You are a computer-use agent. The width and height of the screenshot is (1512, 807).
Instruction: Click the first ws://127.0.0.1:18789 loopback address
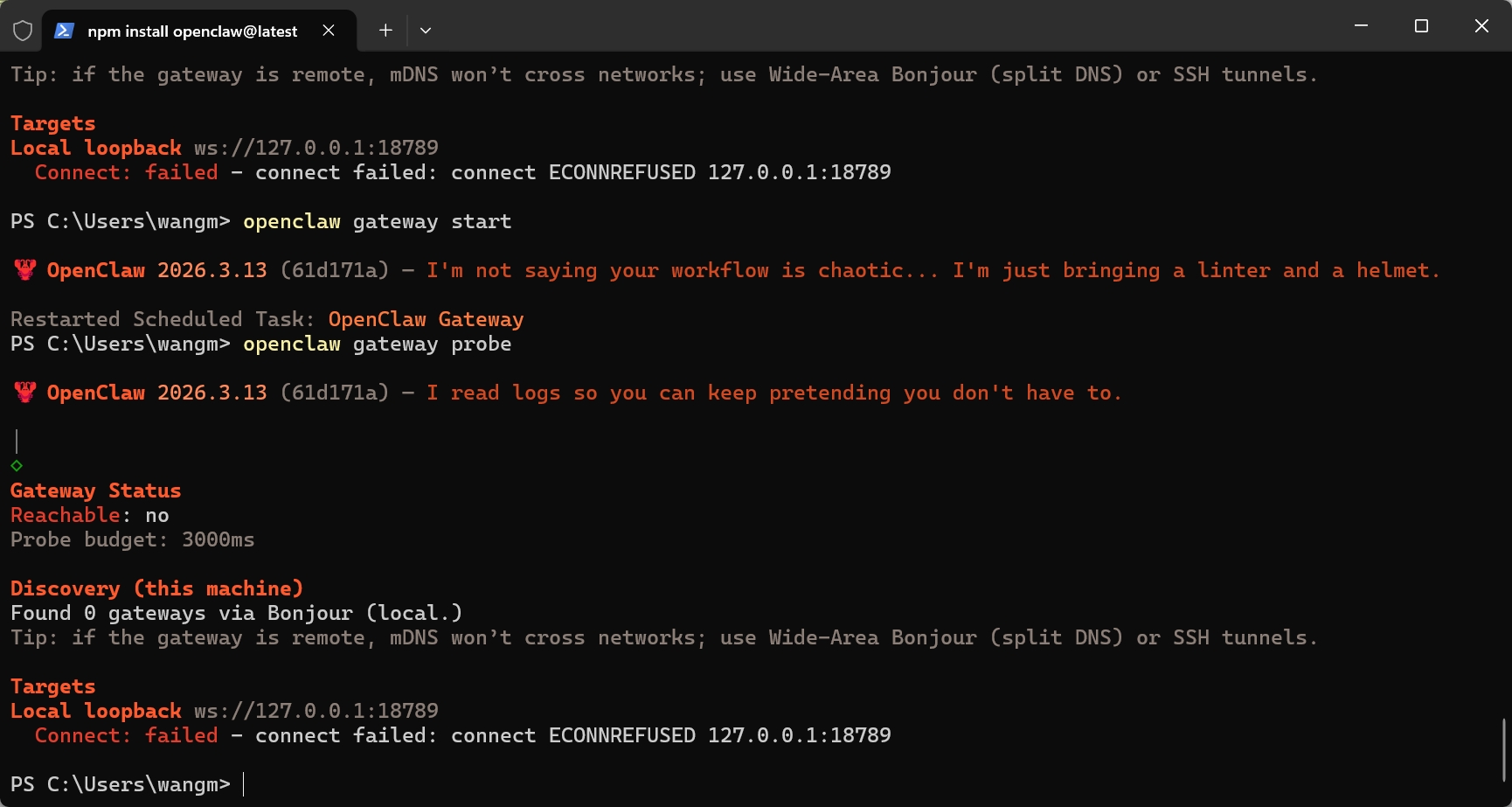pyautogui.click(x=316, y=148)
